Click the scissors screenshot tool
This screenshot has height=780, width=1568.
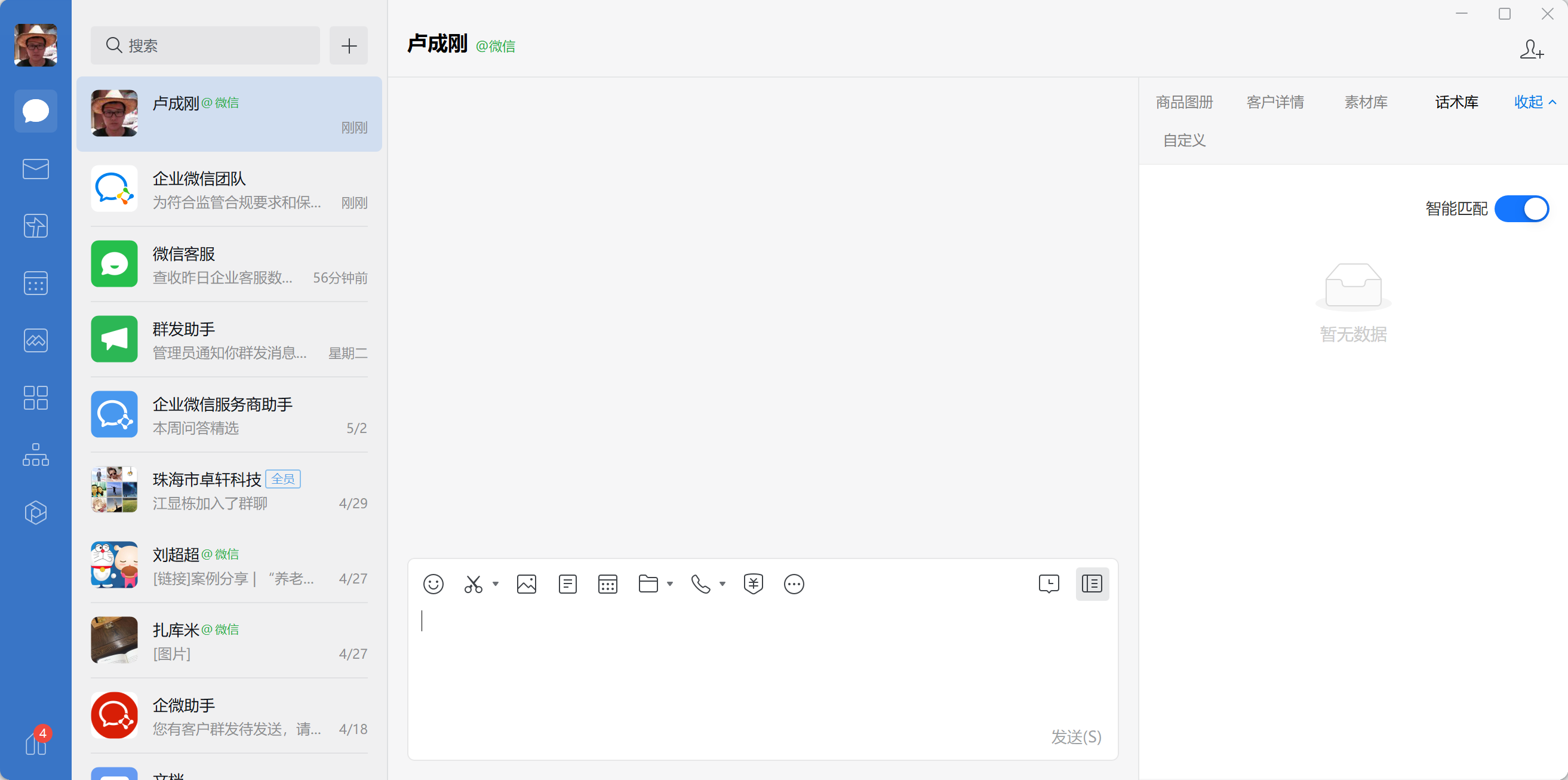pyautogui.click(x=473, y=584)
